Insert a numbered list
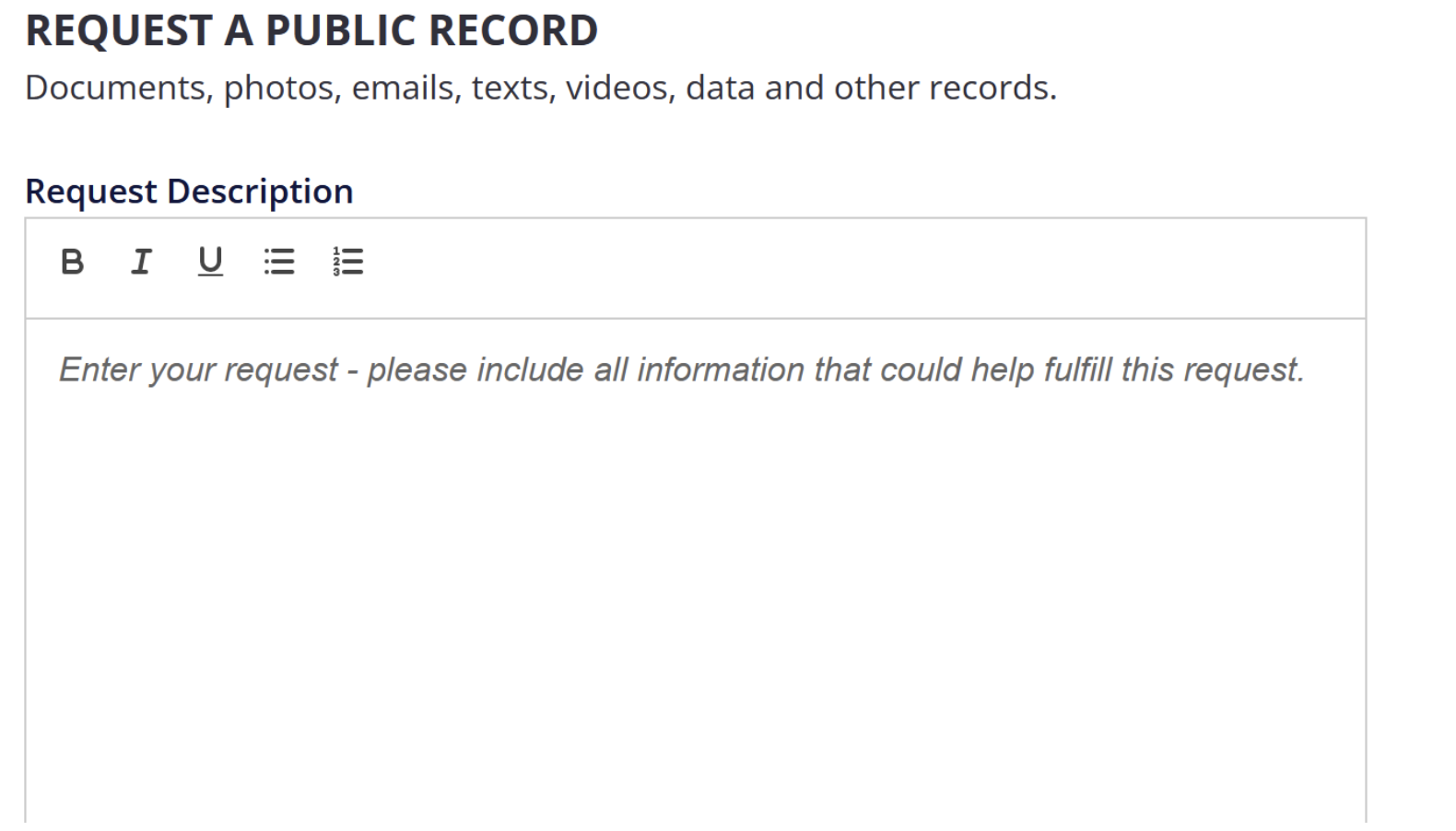This screenshot has width=1456, height=831. coord(348,263)
